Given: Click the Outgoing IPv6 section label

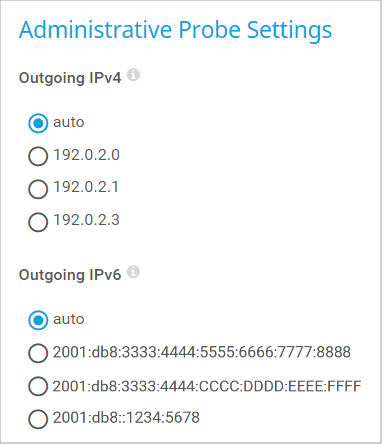Looking at the screenshot, I should 70,275.
